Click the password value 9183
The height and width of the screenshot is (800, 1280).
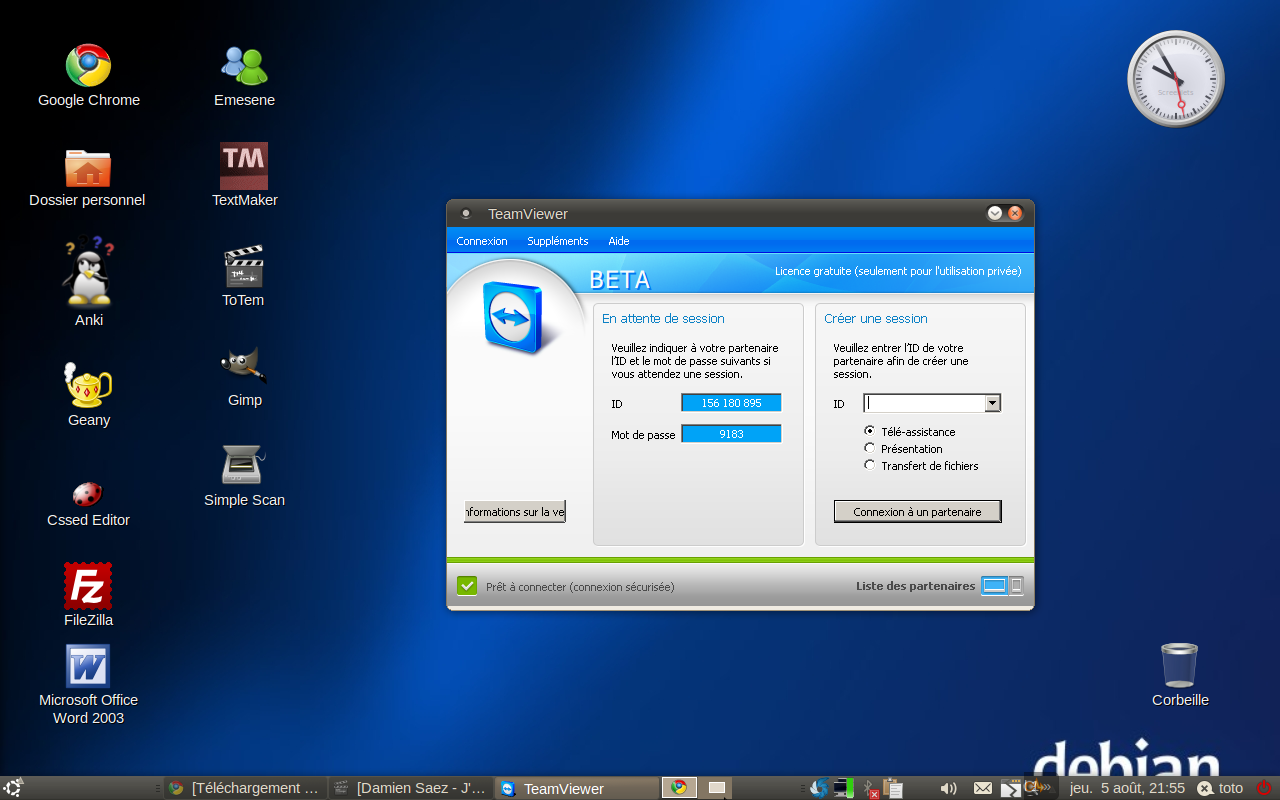731,434
